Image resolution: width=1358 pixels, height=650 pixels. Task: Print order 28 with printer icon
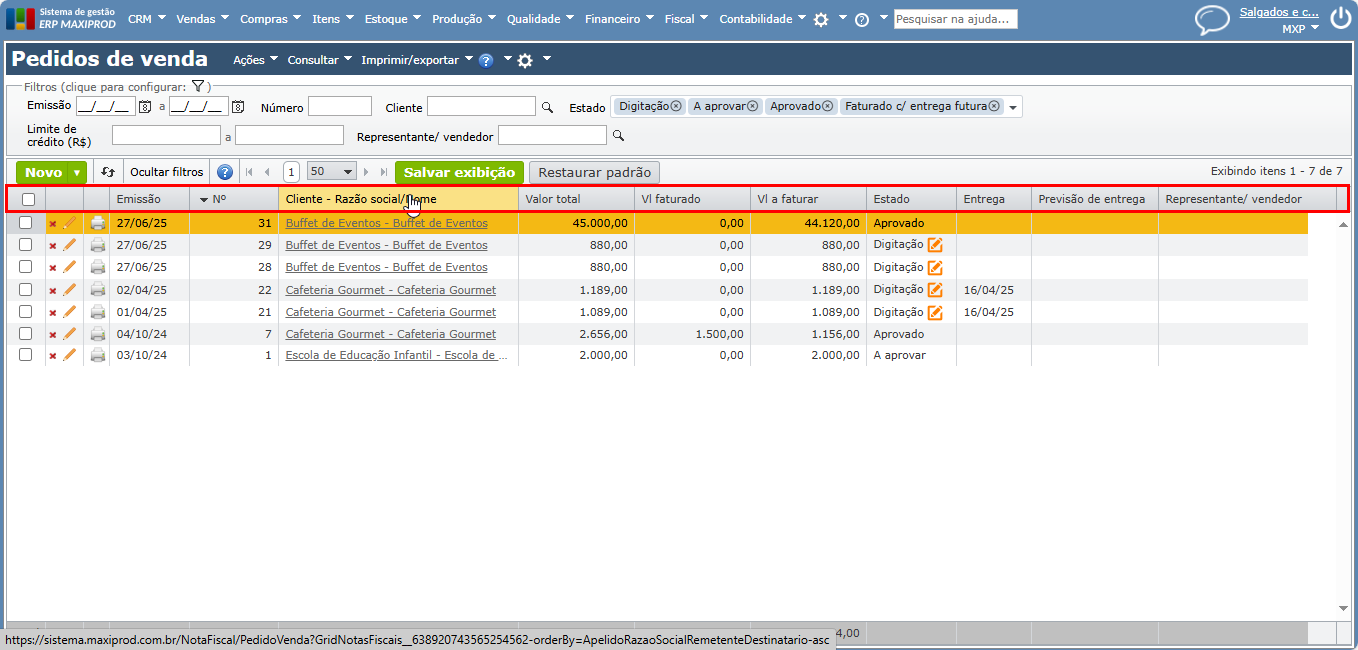tap(97, 267)
